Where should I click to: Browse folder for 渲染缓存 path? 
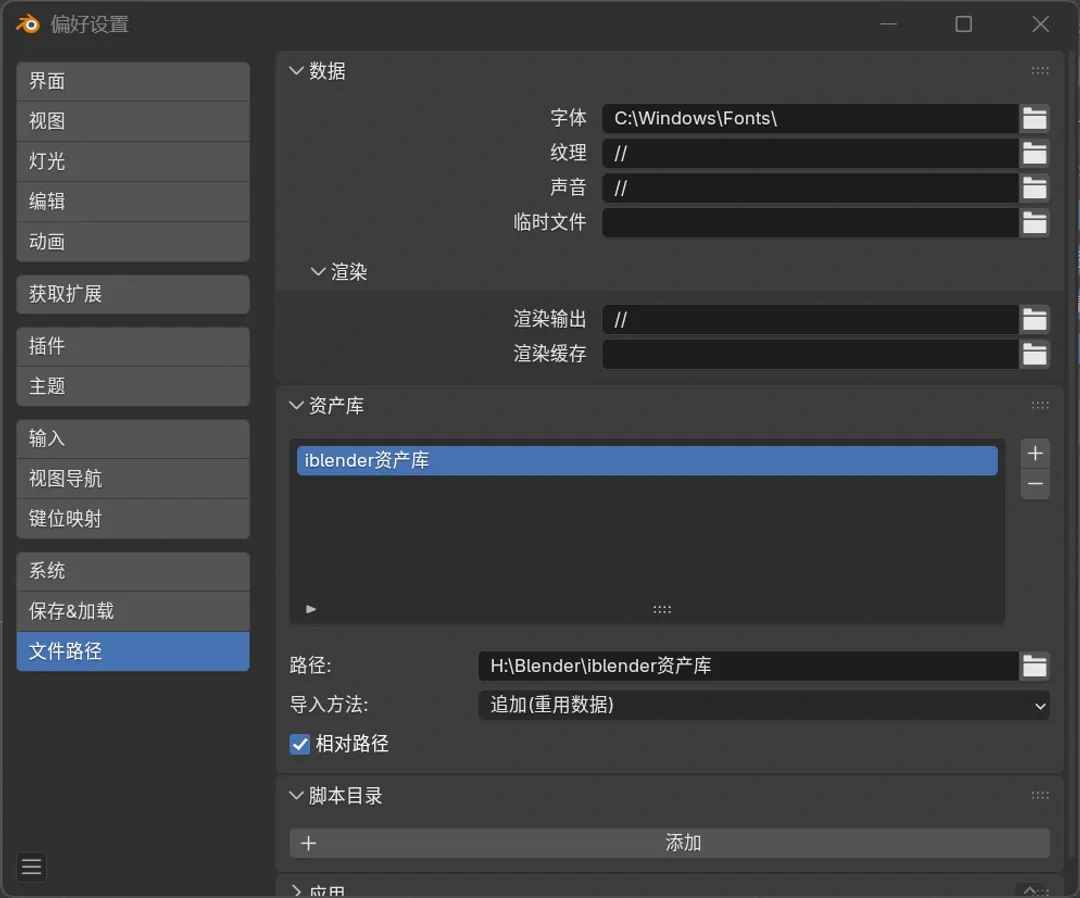pyautogui.click(x=1034, y=354)
